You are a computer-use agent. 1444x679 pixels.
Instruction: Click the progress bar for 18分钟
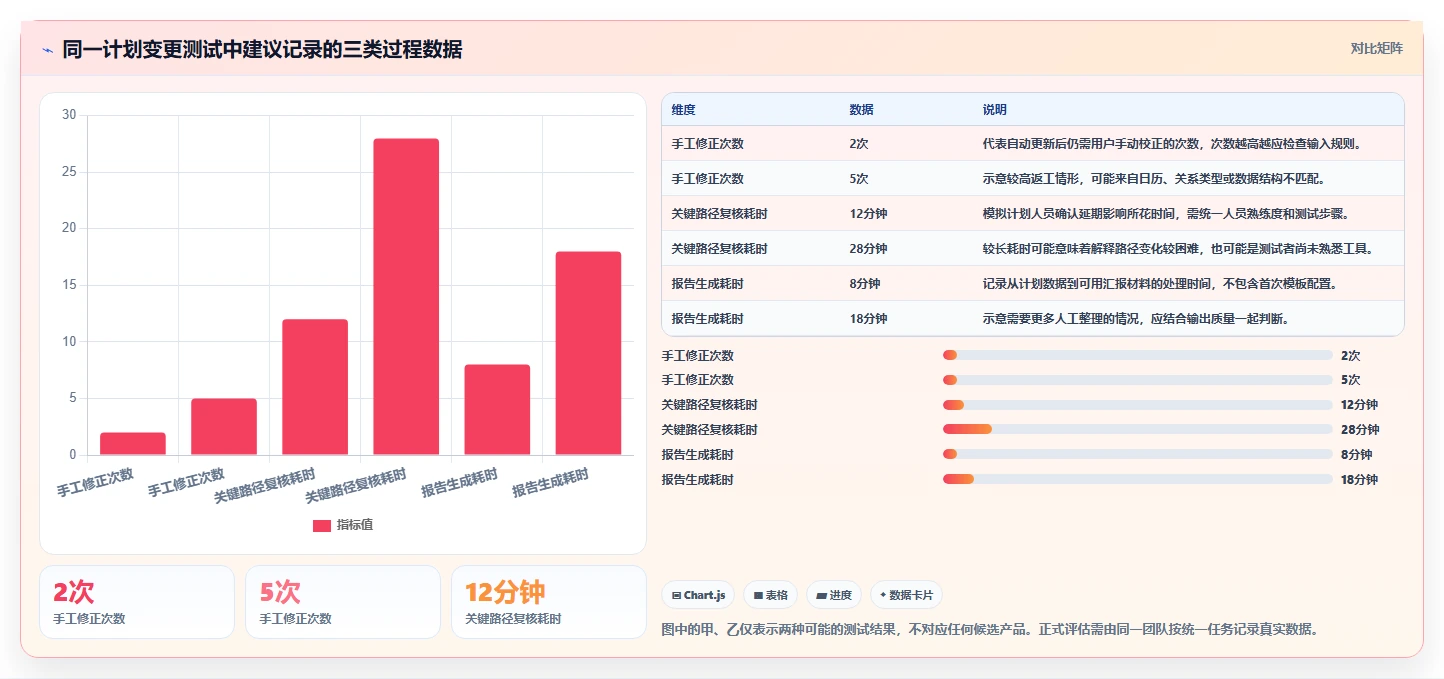(1138, 479)
